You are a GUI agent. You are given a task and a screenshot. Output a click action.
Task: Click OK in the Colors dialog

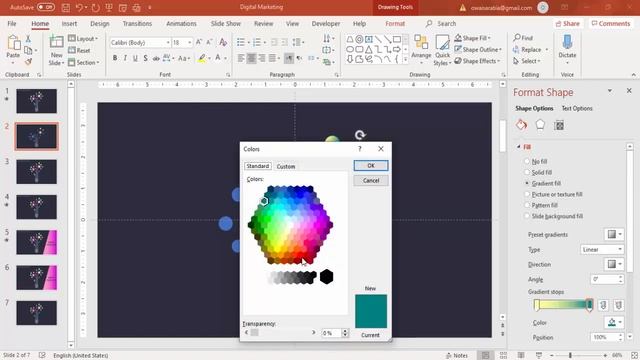[x=371, y=165]
